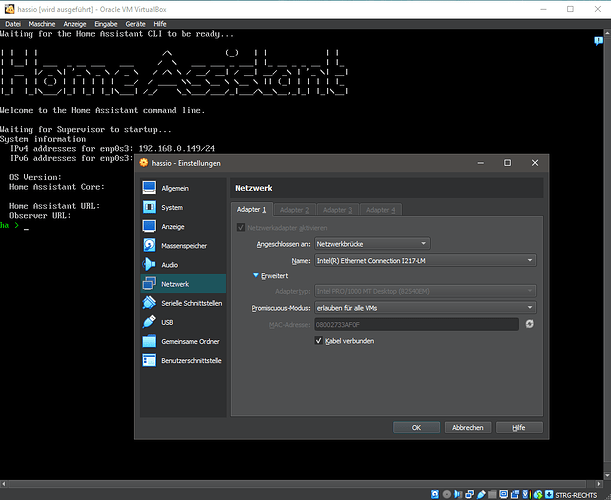This screenshot has width=611, height=500.
Task: Switch to the Adapter 2 tab
Action: click(295, 210)
